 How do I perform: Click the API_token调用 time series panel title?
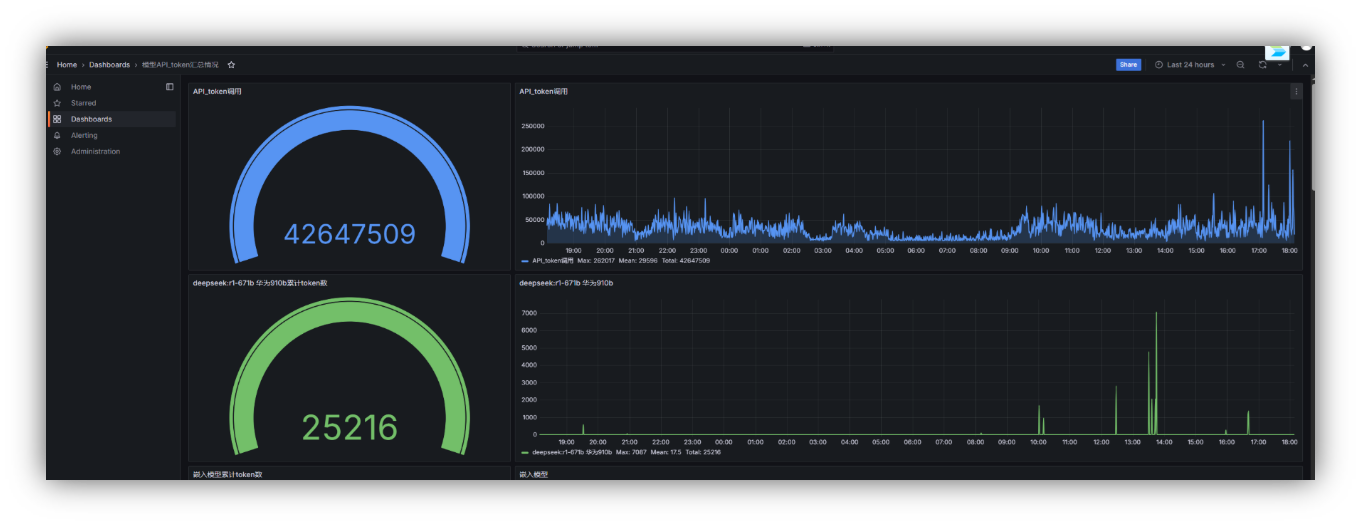[x=543, y=91]
